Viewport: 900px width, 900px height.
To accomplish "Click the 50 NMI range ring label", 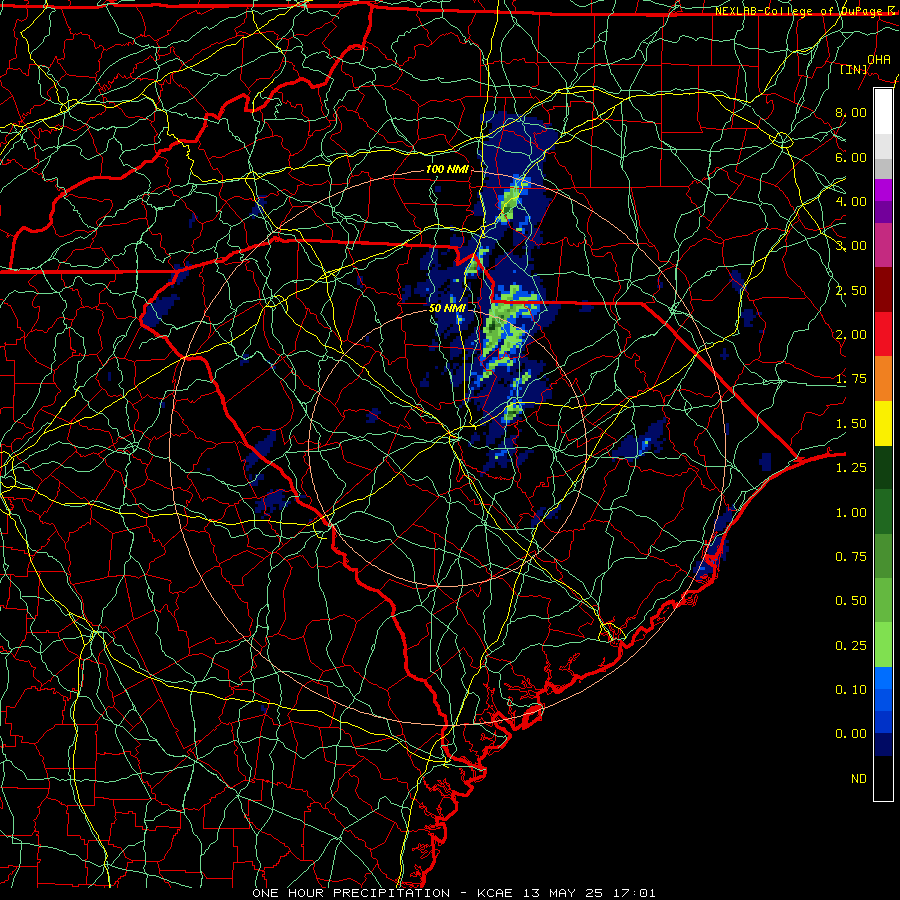I will coord(447,308).
